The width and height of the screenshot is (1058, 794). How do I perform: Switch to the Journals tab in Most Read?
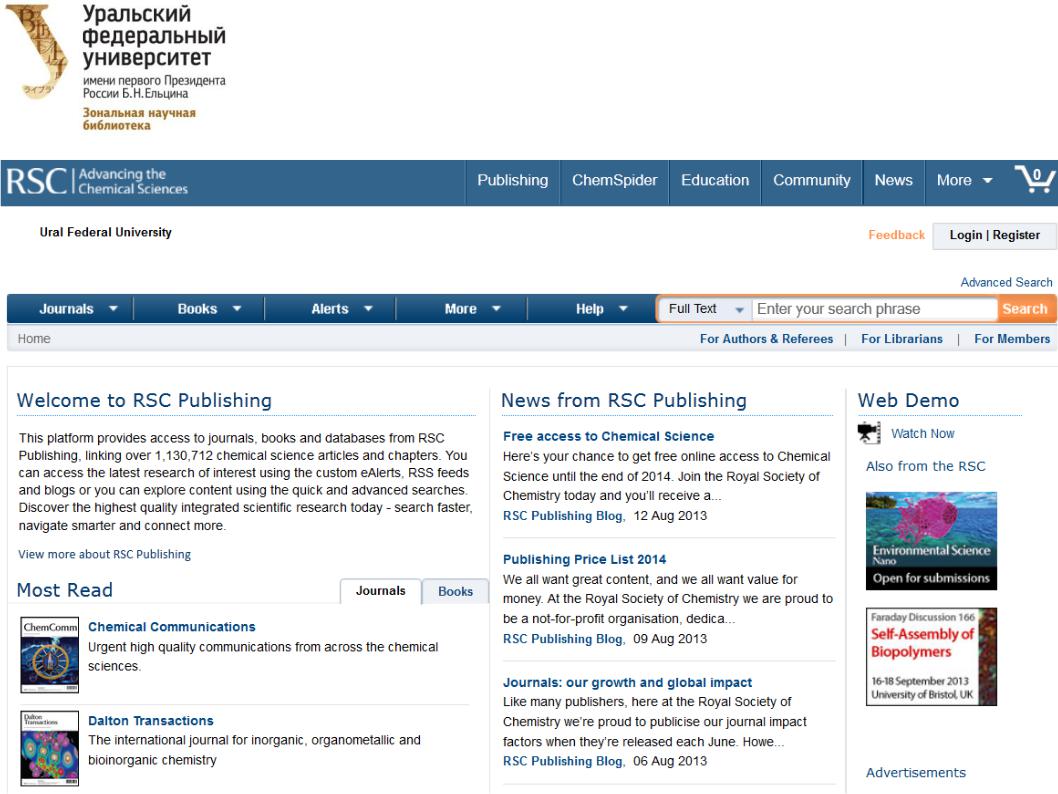click(x=381, y=591)
